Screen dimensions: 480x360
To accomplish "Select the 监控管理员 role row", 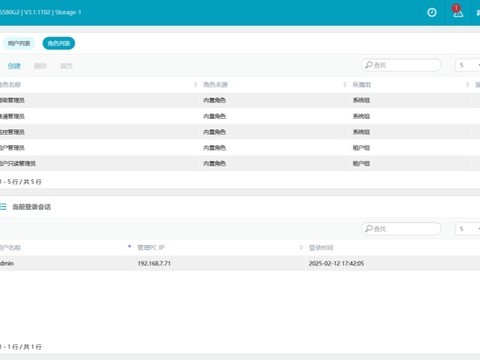I will point(240,132).
